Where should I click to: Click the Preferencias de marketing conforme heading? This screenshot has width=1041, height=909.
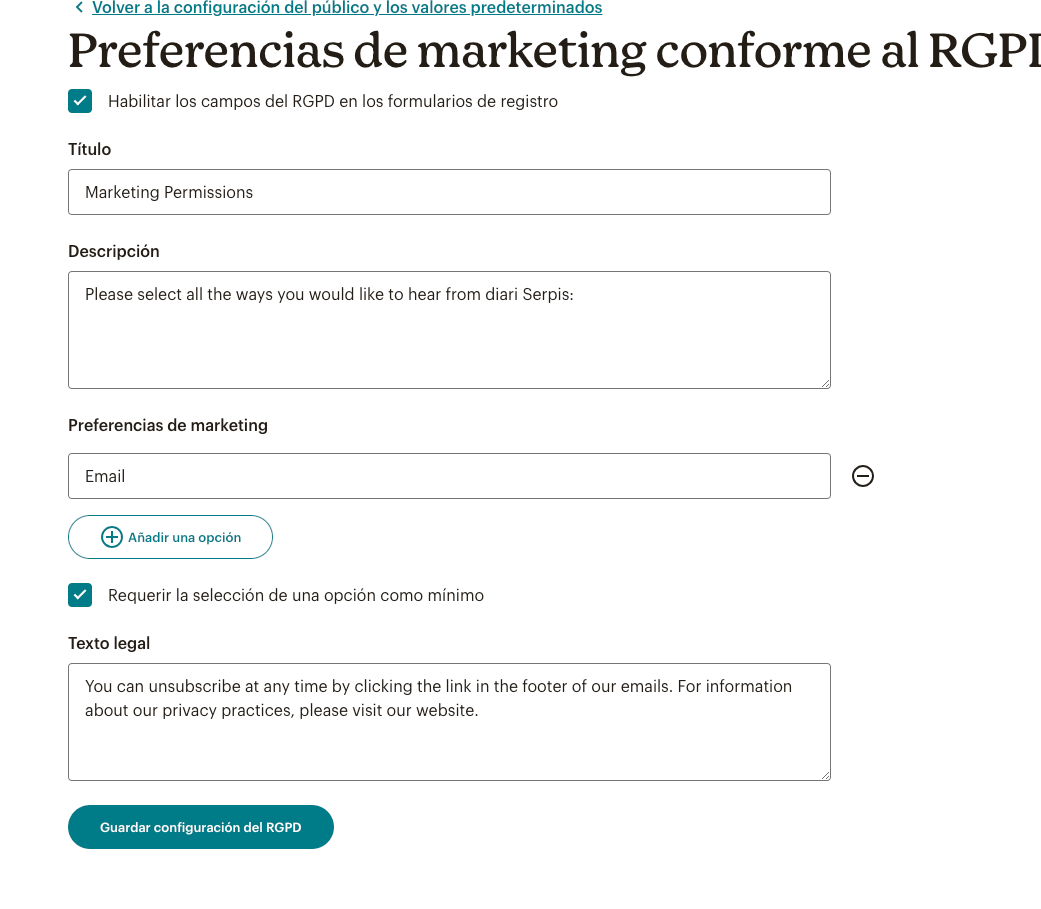point(554,50)
